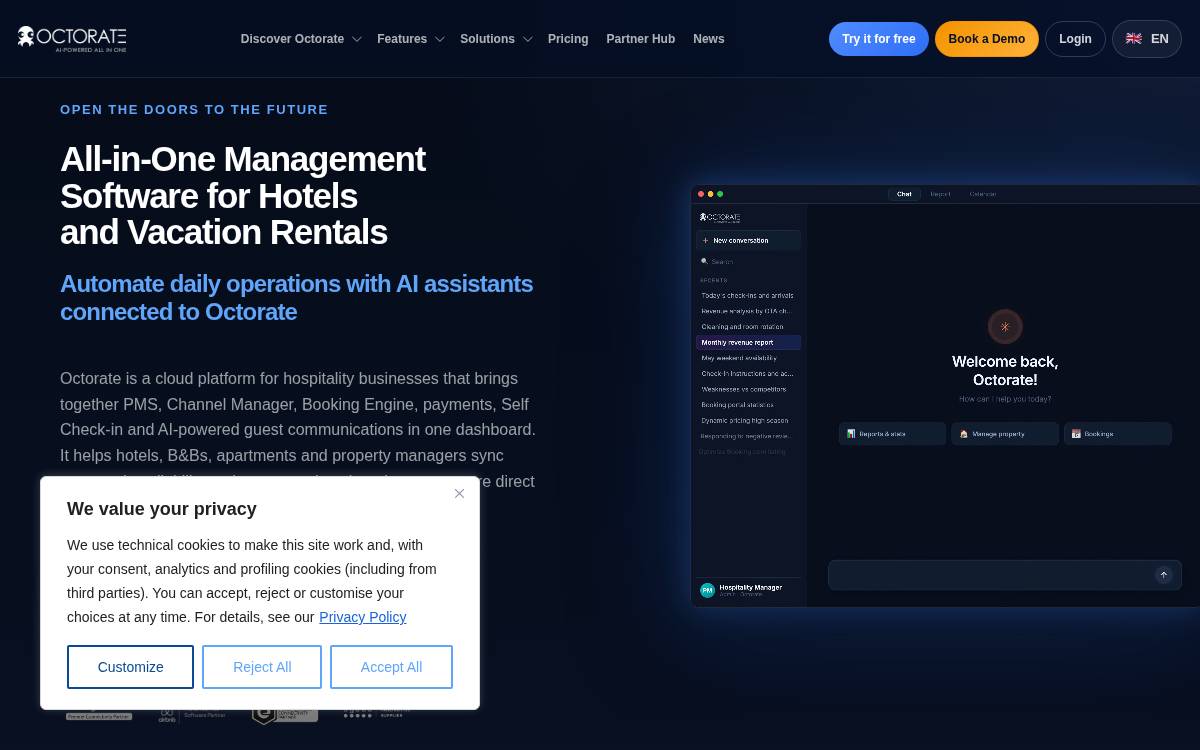1200x750 pixels.
Task: Reject all cookies
Action: [x=262, y=667]
